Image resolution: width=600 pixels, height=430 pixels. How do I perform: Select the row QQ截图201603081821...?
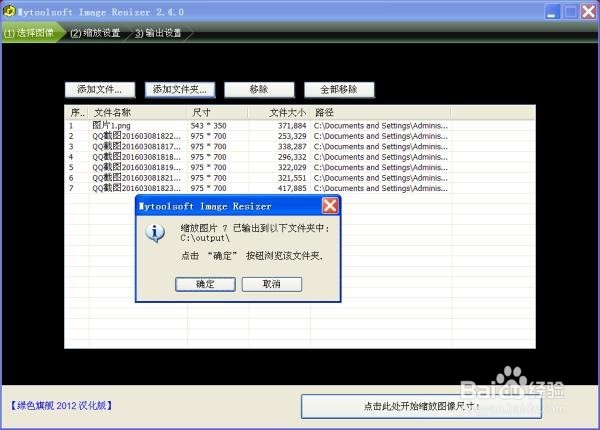click(x=300, y=178)
